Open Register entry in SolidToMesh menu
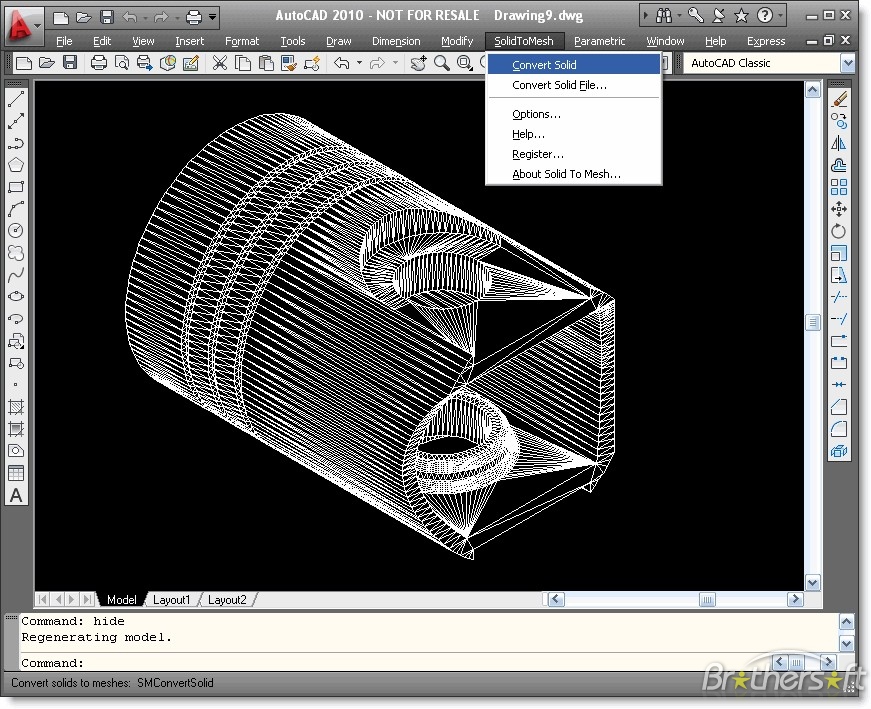Image resolution: width=871 pixels, height=709 pixels. point(574,154)
